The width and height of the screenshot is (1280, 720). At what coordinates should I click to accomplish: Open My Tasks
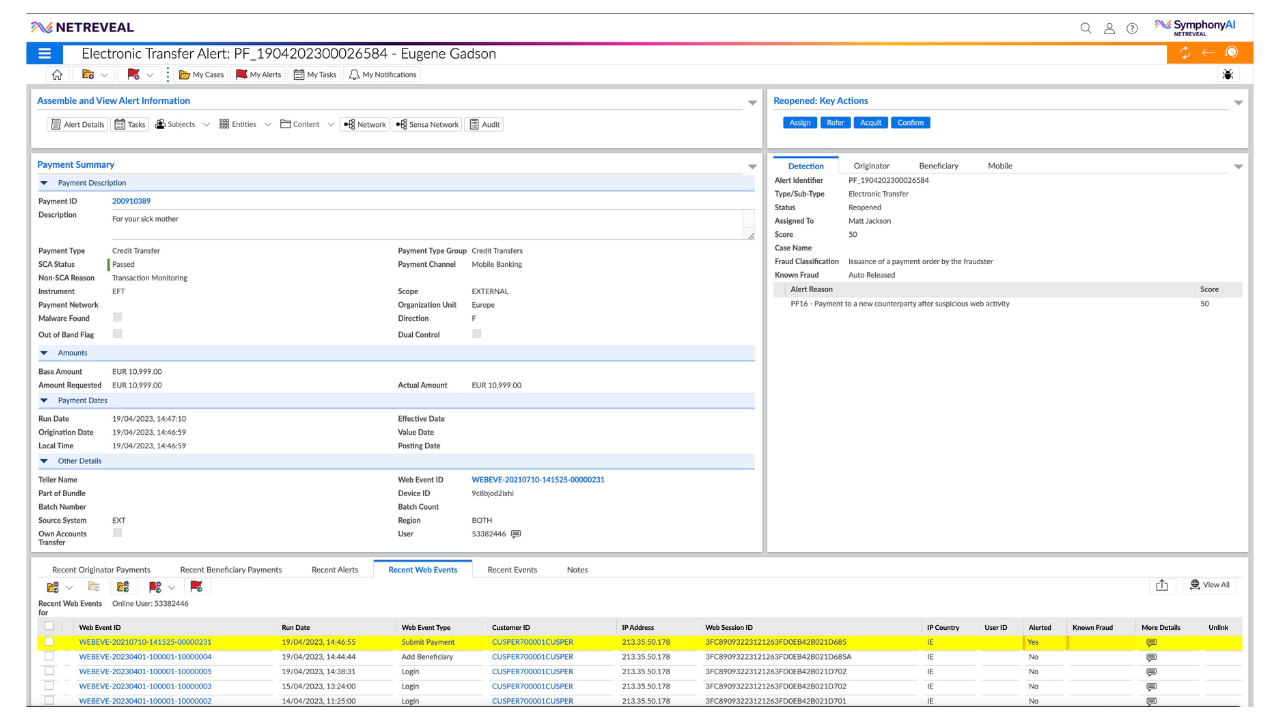pos(315,75)
